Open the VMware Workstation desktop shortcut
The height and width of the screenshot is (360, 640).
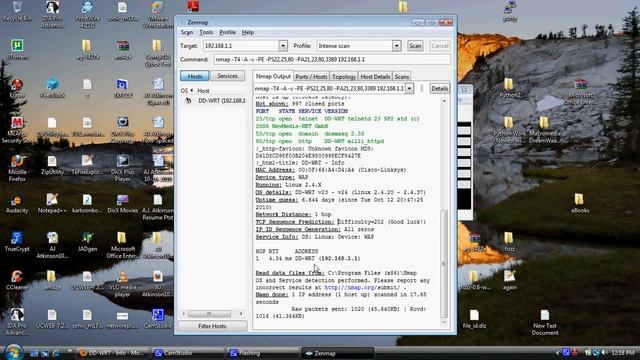158,15
